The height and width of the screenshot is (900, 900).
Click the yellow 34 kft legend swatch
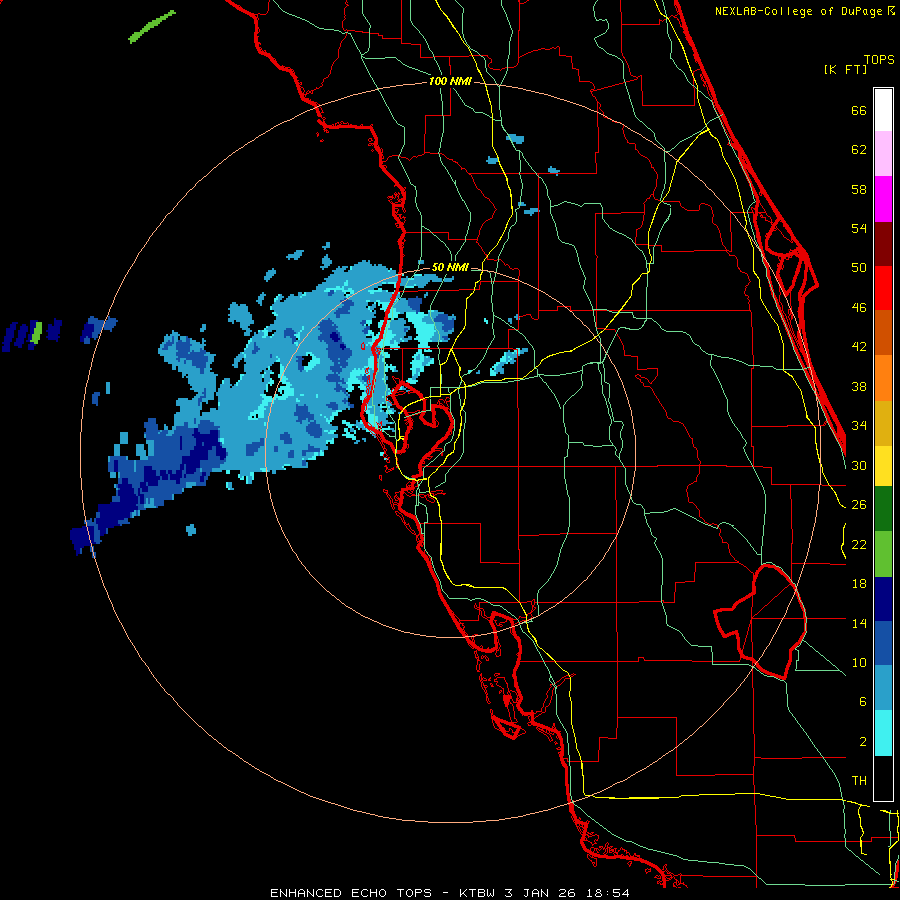[883, 465]
